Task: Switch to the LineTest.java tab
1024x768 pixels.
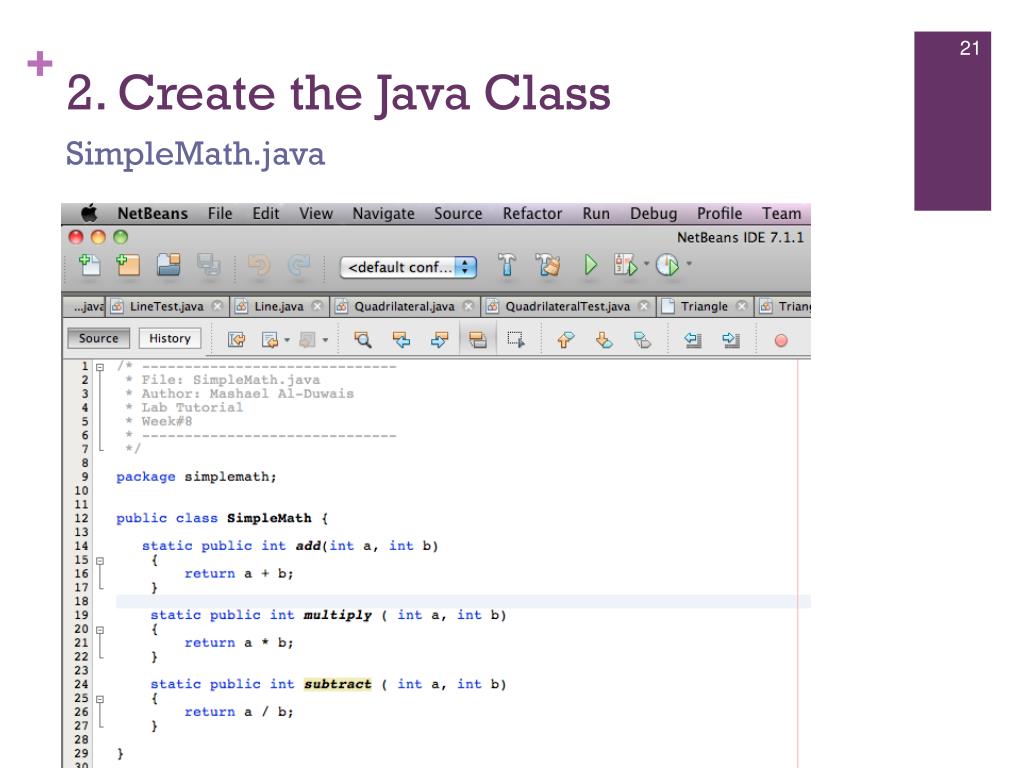Action: click(x=167, y=306)
